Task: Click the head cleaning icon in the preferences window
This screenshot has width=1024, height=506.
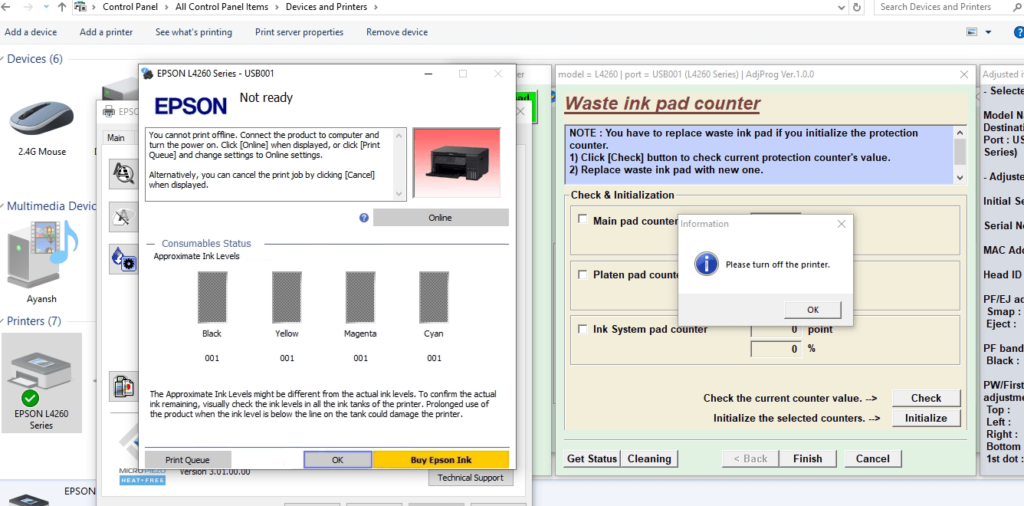Action: (123, 217)
